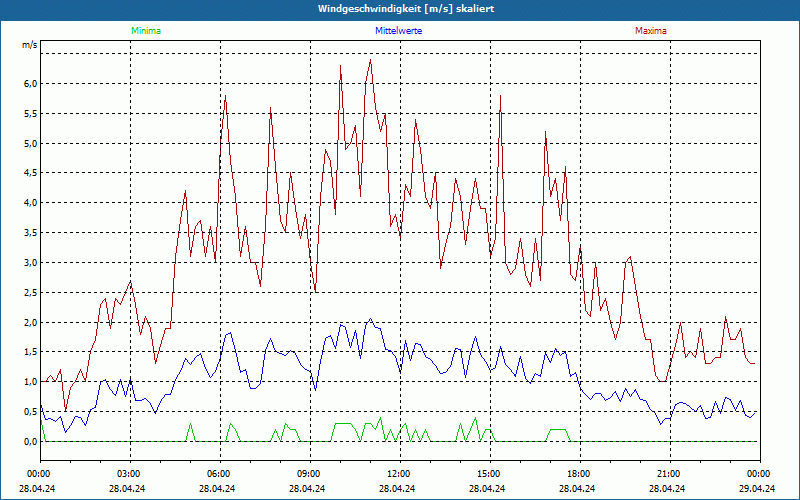Click the 18:00 time axis label

(577, 474)
